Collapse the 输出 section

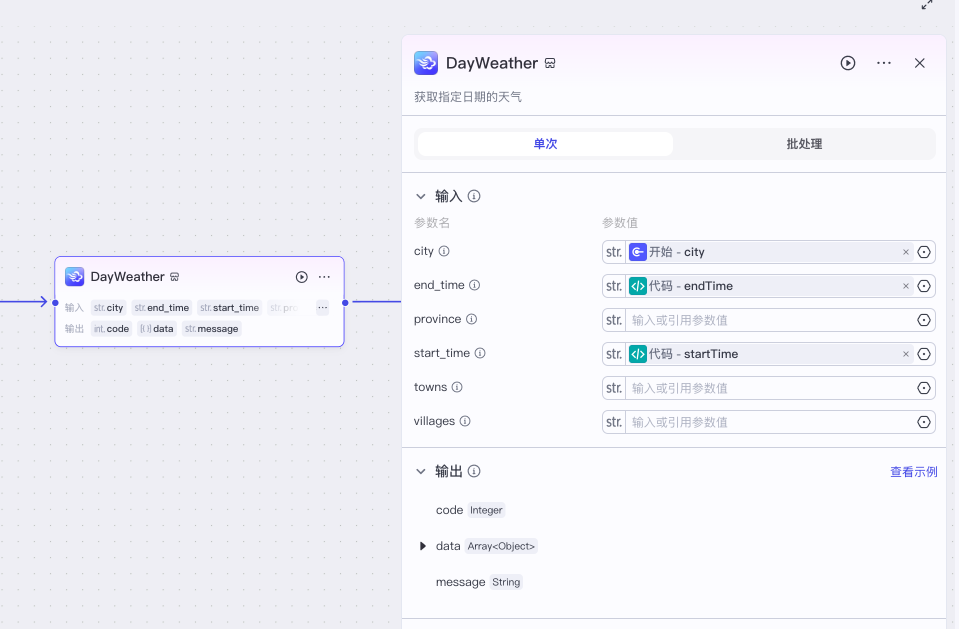click(x=421, y=471)
